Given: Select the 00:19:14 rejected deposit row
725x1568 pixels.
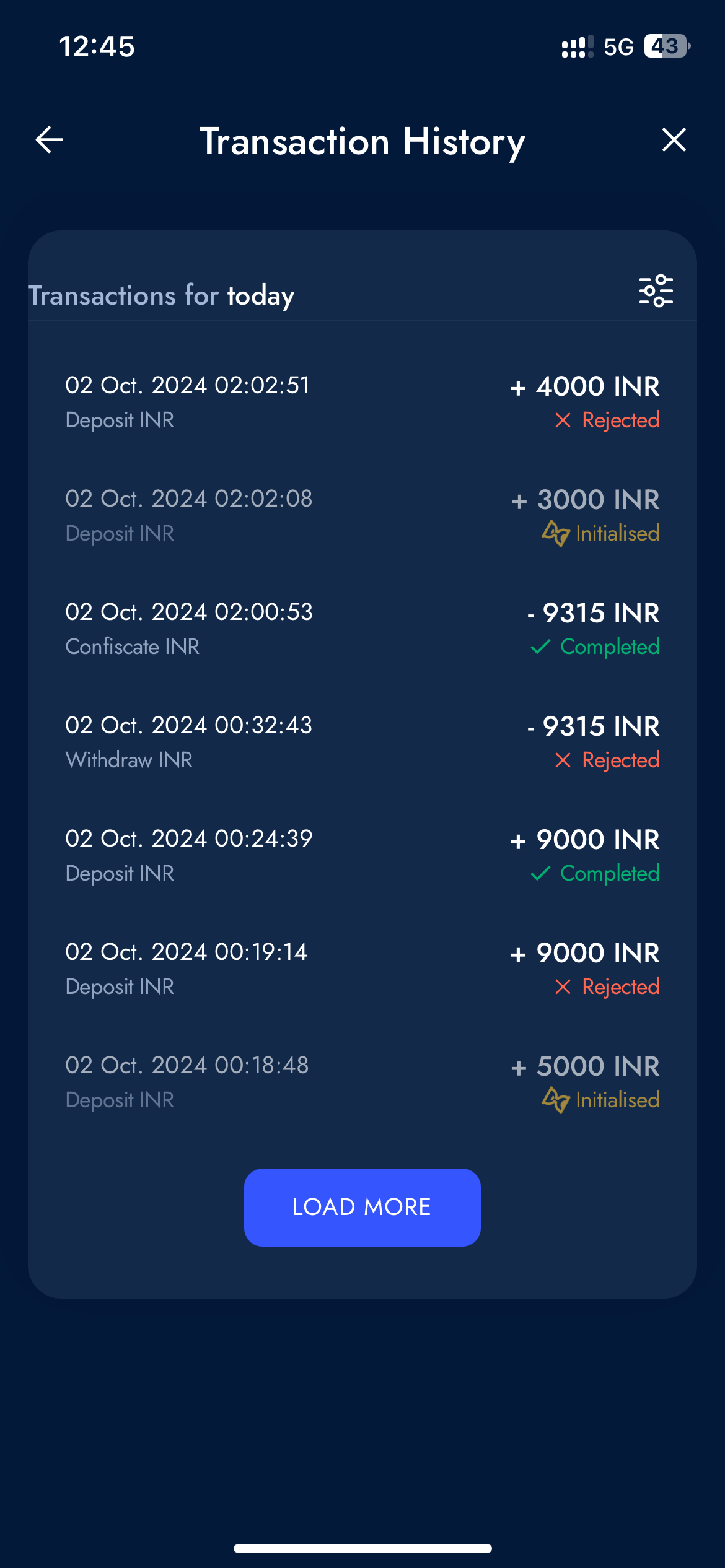Looking at the screenshot, I should (362, 969).
